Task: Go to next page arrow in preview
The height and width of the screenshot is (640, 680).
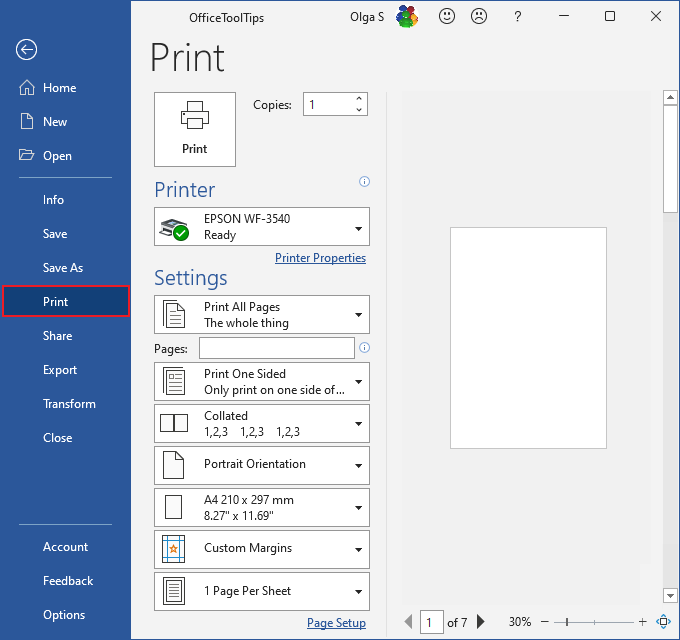Action: pos(481,622)
